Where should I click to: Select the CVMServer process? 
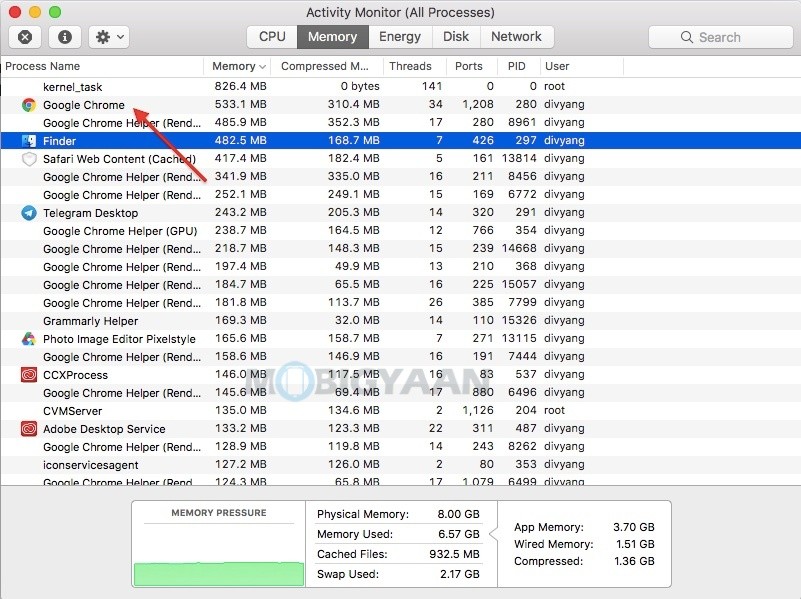(x=400, y=411)
